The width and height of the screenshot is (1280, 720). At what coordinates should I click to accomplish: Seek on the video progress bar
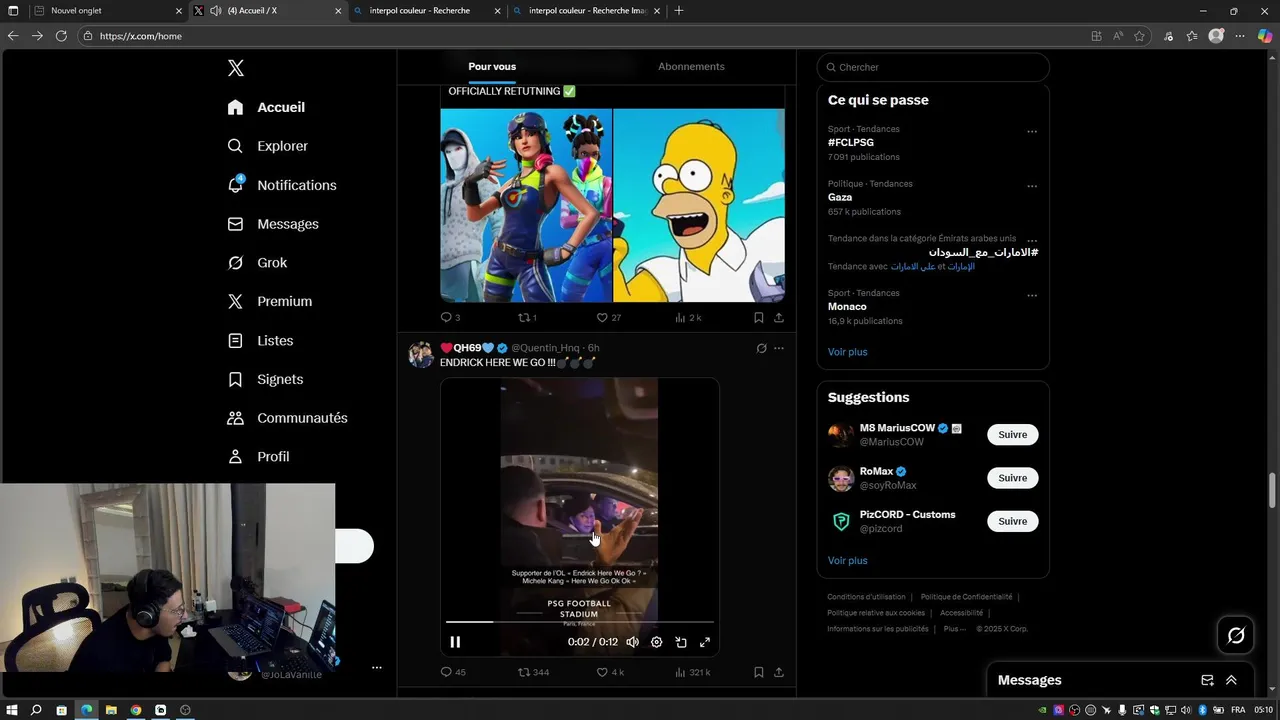[x=580, y=622]
